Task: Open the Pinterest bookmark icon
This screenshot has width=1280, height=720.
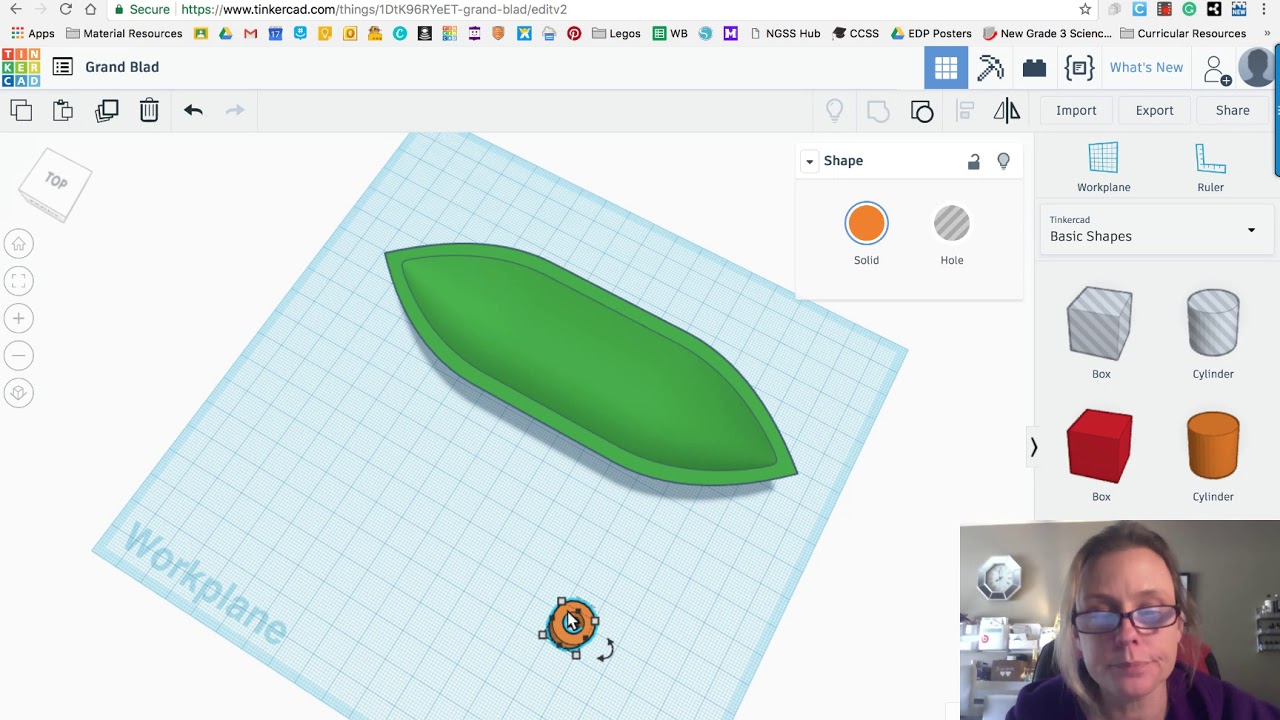Action: tap(574, 33)
